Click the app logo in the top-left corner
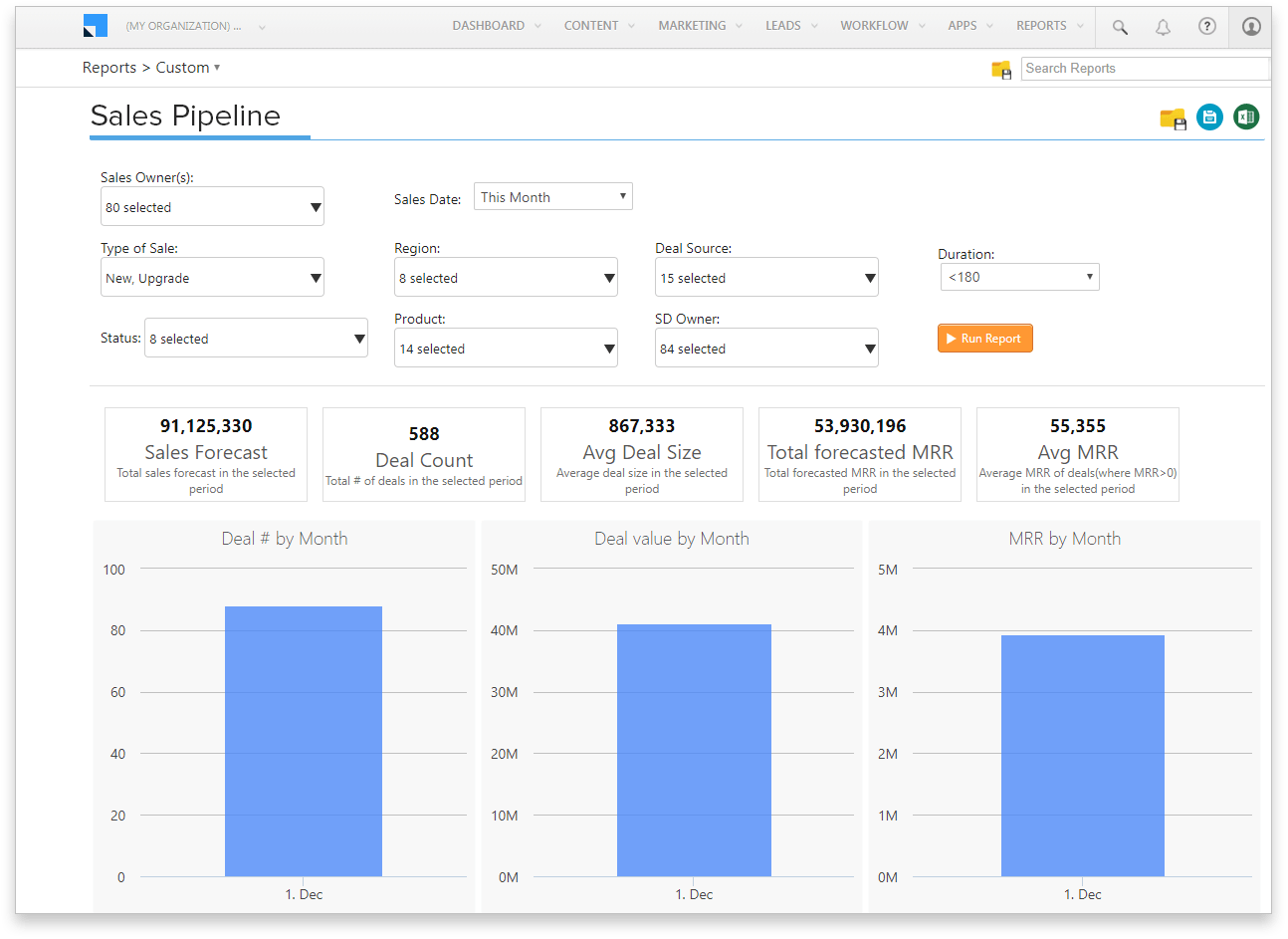The height and width of the screenshot is (939, 1288). (x=96, y=26)
